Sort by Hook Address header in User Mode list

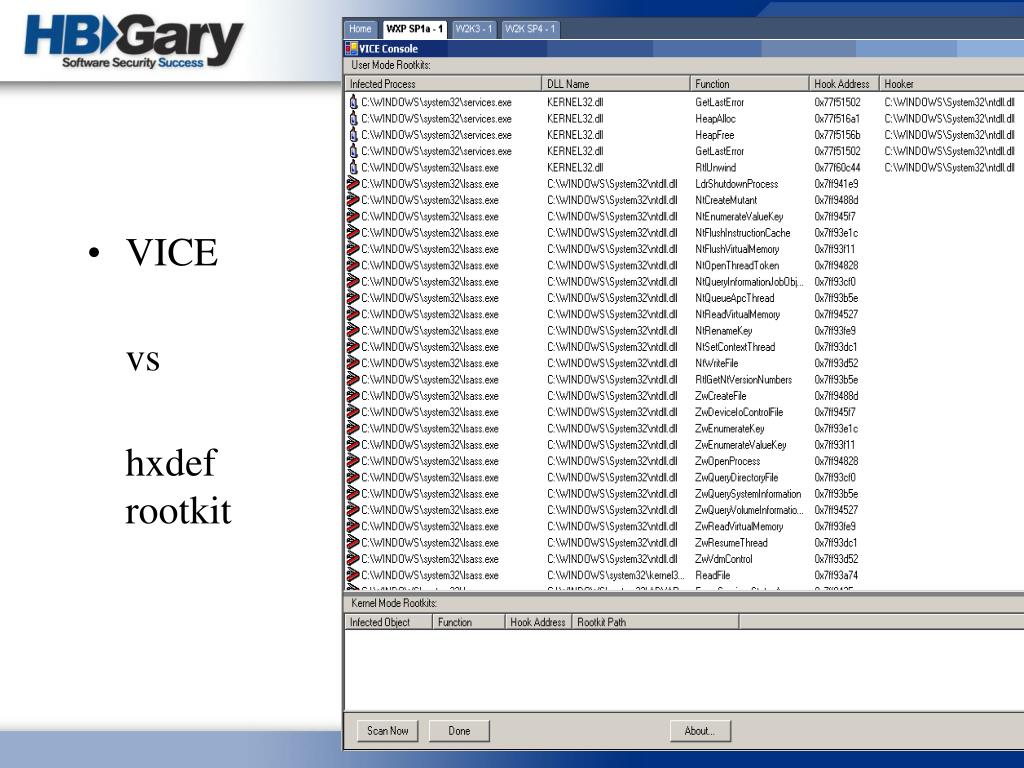[844, 84]
